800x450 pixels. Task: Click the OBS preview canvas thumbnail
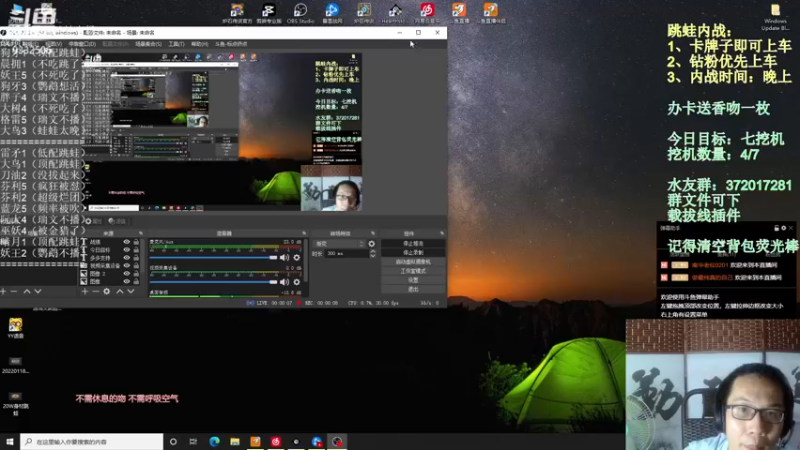click(222, 133)
